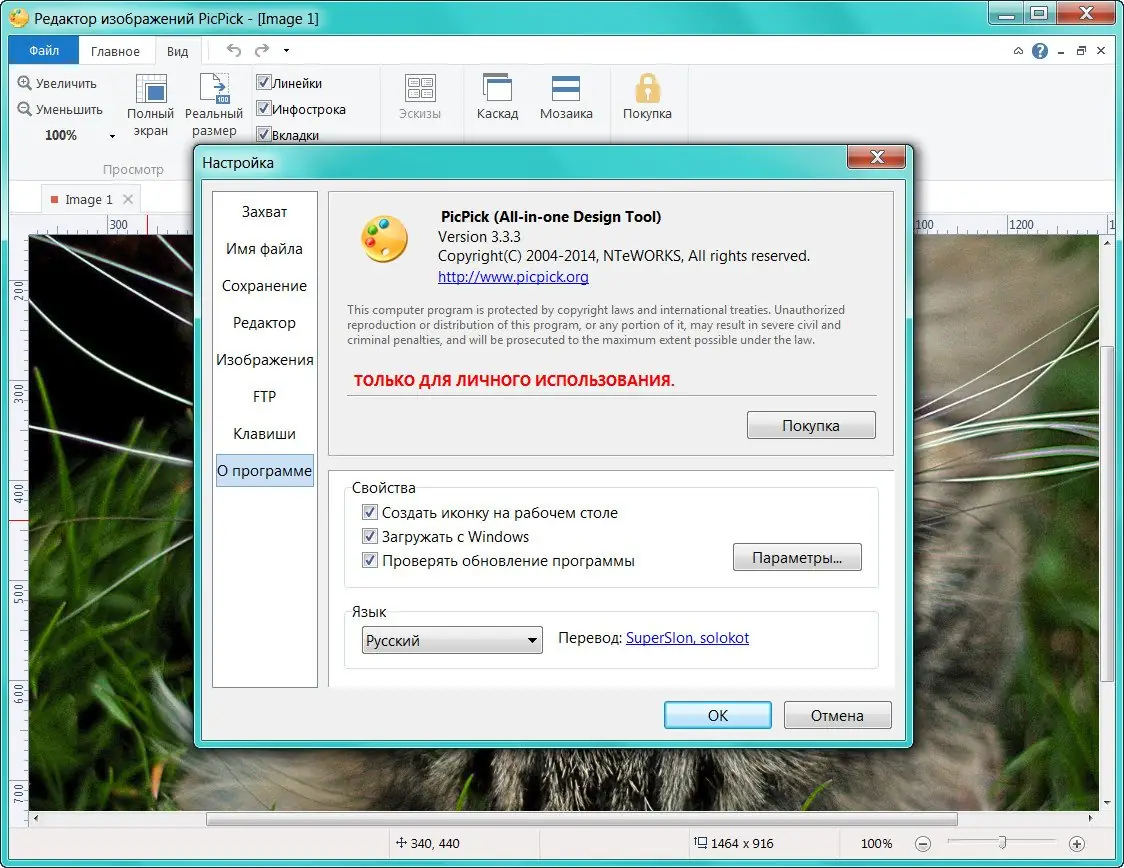Click the ribbon Purchase (Покупка) lock icon
Image resolution: width=1124 pixels, height=868 pixels.
647,89
